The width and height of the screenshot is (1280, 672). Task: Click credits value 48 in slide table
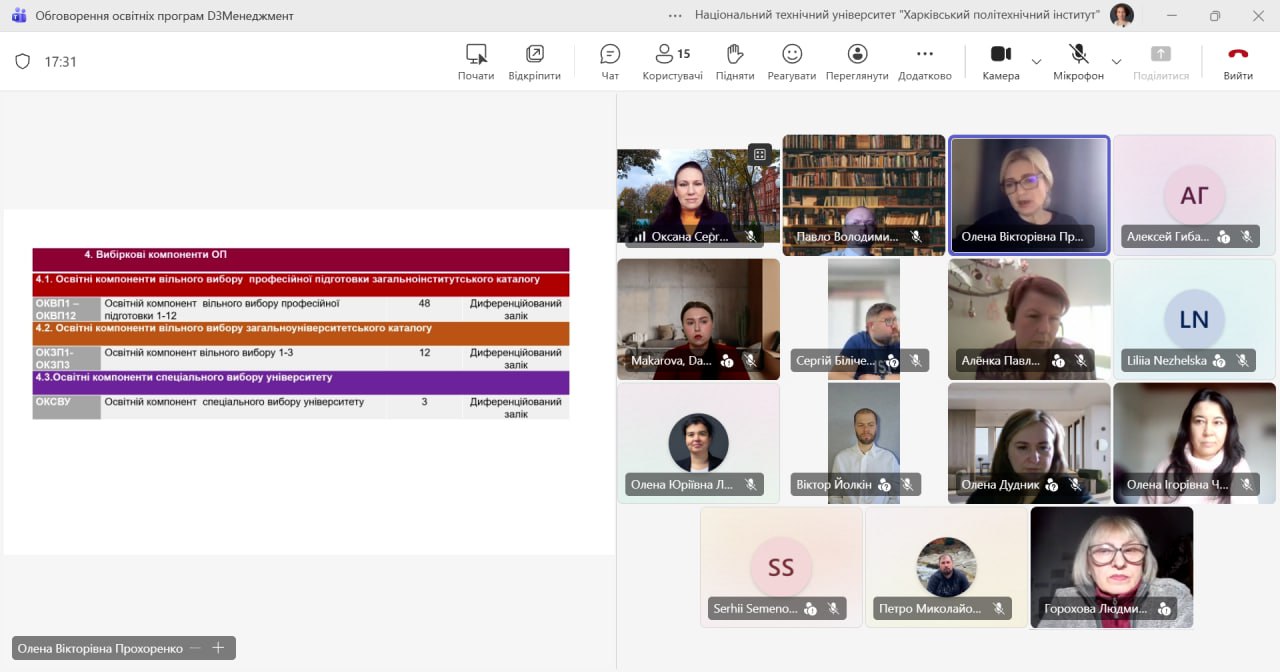(424, 303)
